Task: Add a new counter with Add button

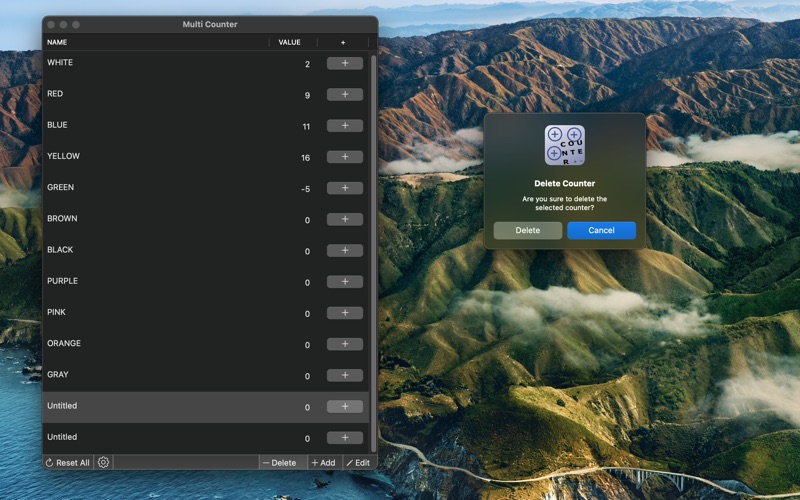Action: pyautogui.click(x=323, y=463)
